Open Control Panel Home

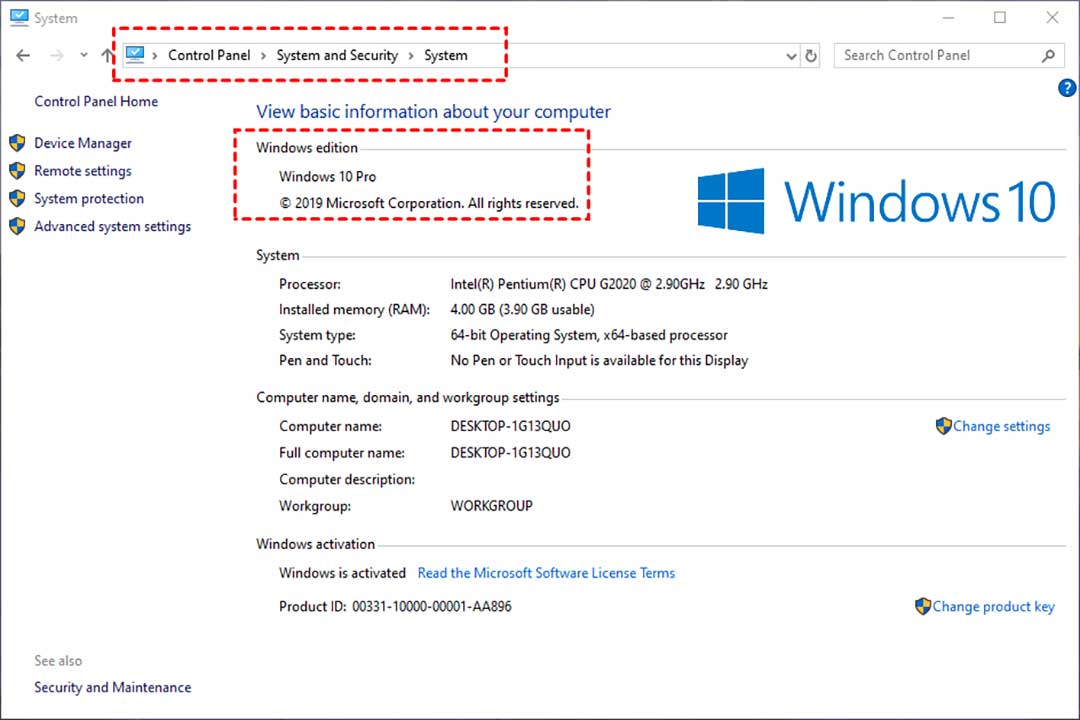pyautogui.click(x=96, y=101)
